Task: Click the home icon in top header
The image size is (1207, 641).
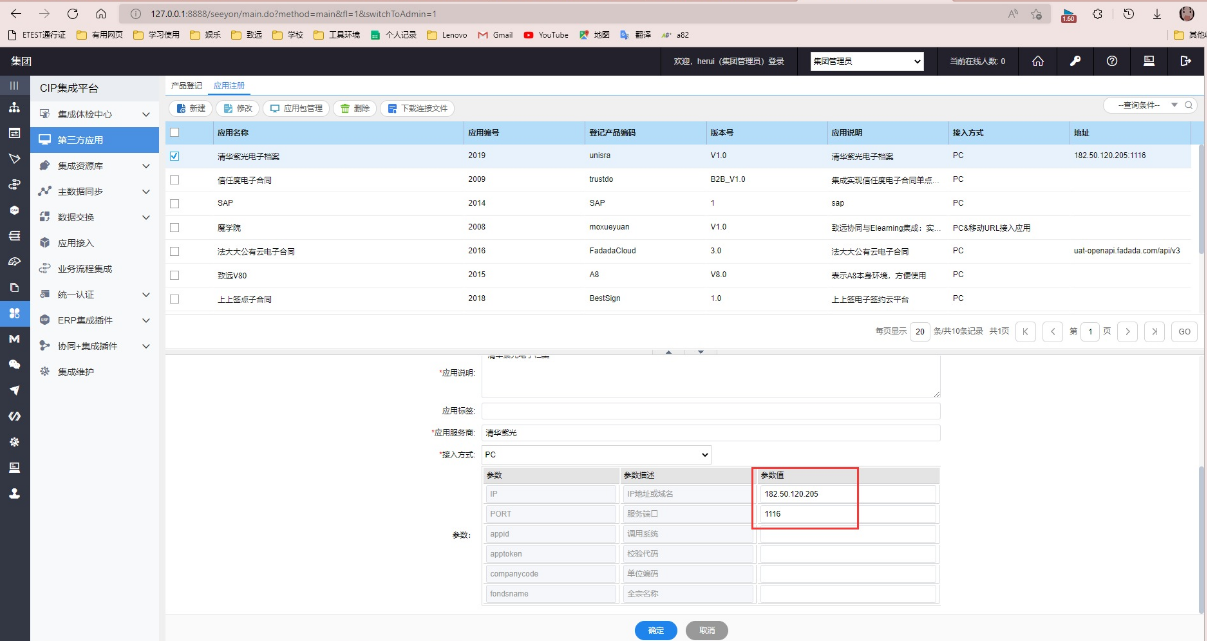Action: (1038, 61)
